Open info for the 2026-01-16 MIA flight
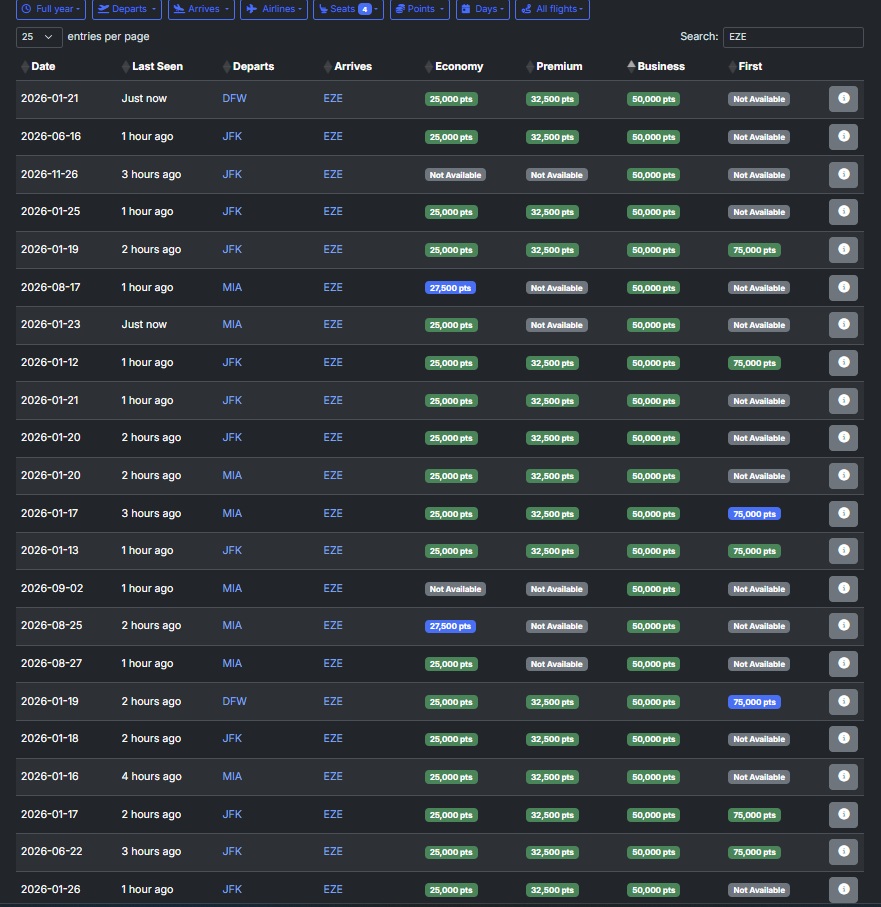 [843, 776]
